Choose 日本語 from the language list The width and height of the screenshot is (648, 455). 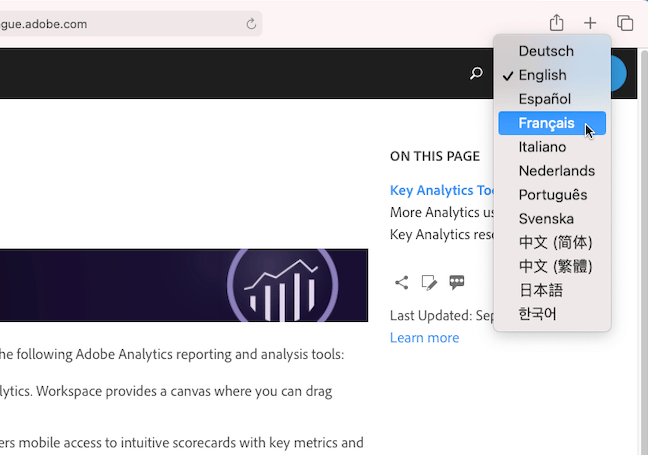point(540,290)
